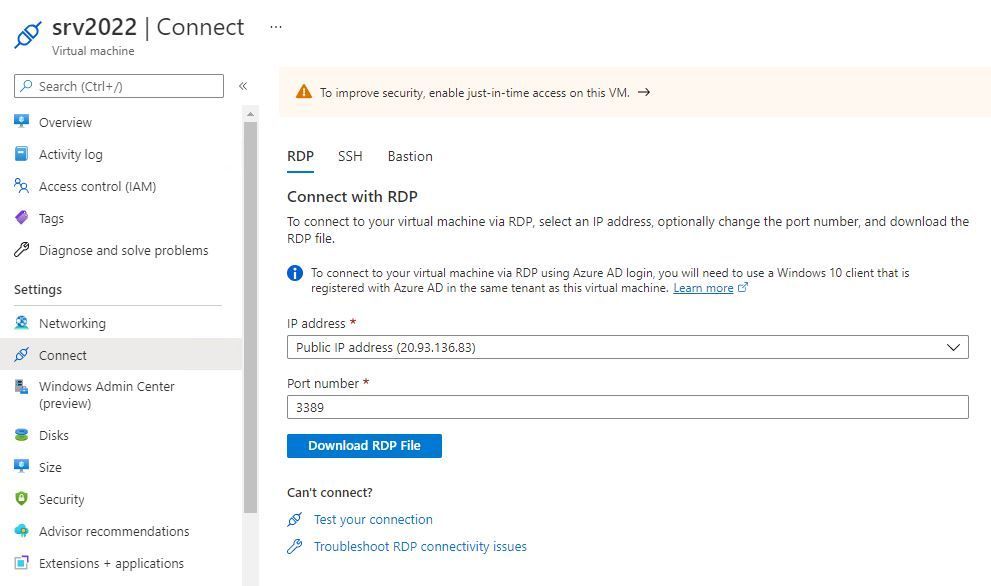This screenshot has width=991, height=586.
Task: Click the sidebar scrollbar up arrow
Action: pos(250,114)
